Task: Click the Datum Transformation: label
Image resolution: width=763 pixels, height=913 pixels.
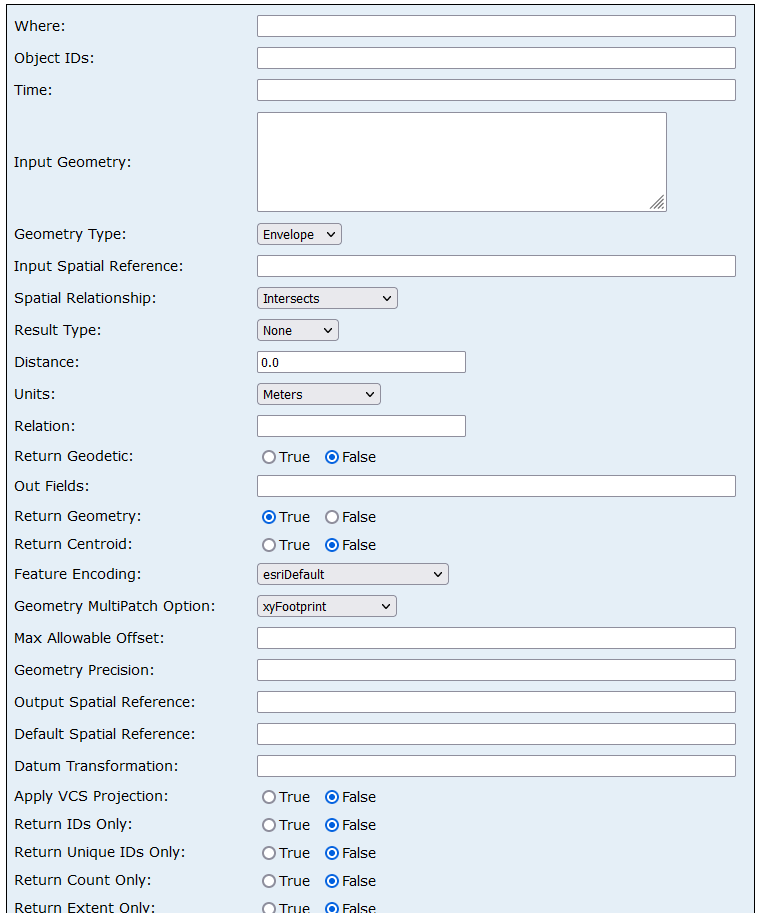Action: pyautogui.click(x=96, y=766)
